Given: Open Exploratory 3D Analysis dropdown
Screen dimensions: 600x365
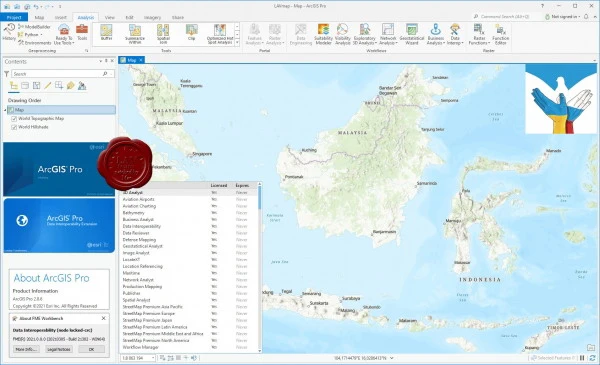Looking at the screenshot, I should pyautogui.click(x=364, y=34).
